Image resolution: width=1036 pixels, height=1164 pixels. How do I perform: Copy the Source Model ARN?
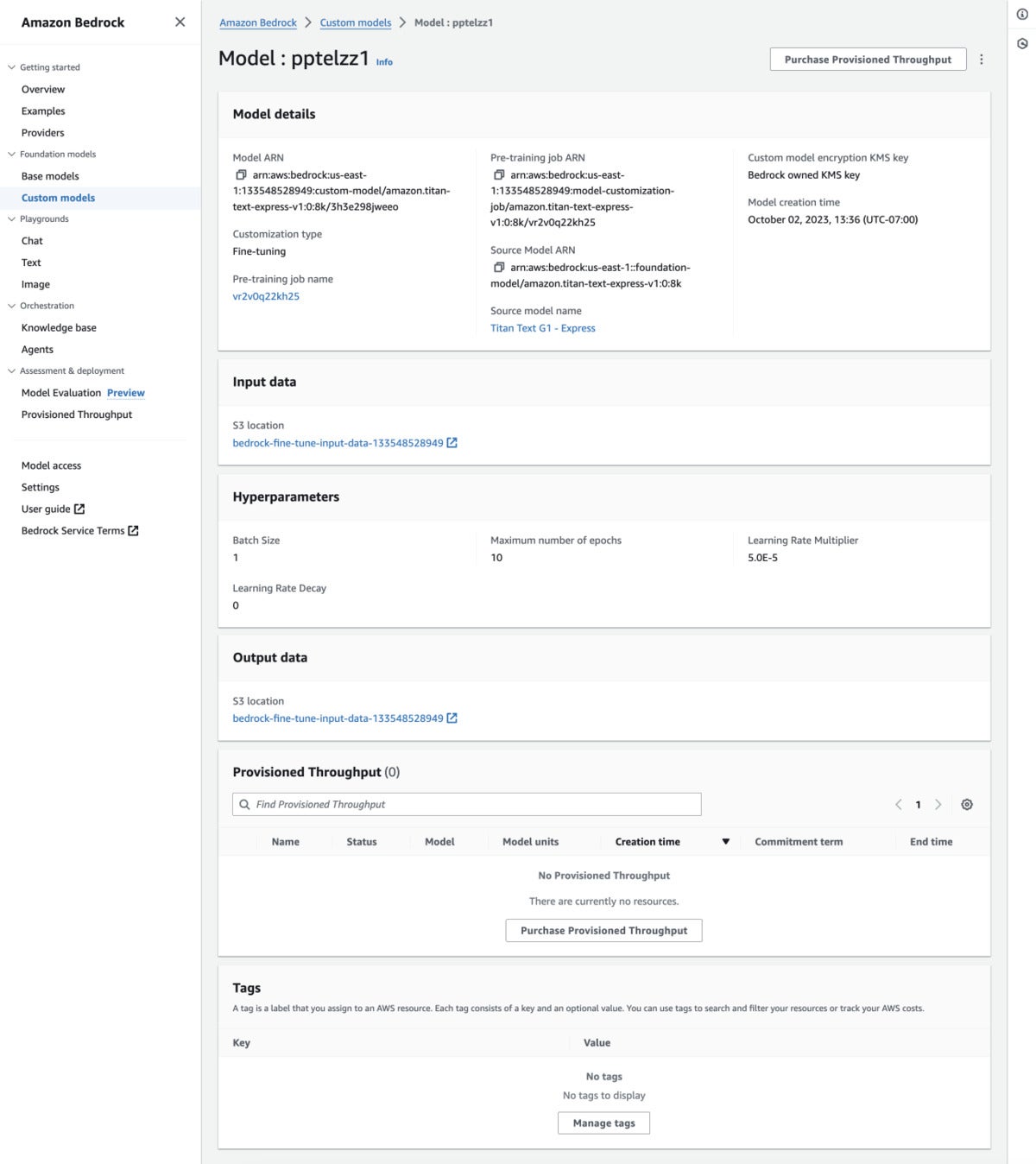499,268
